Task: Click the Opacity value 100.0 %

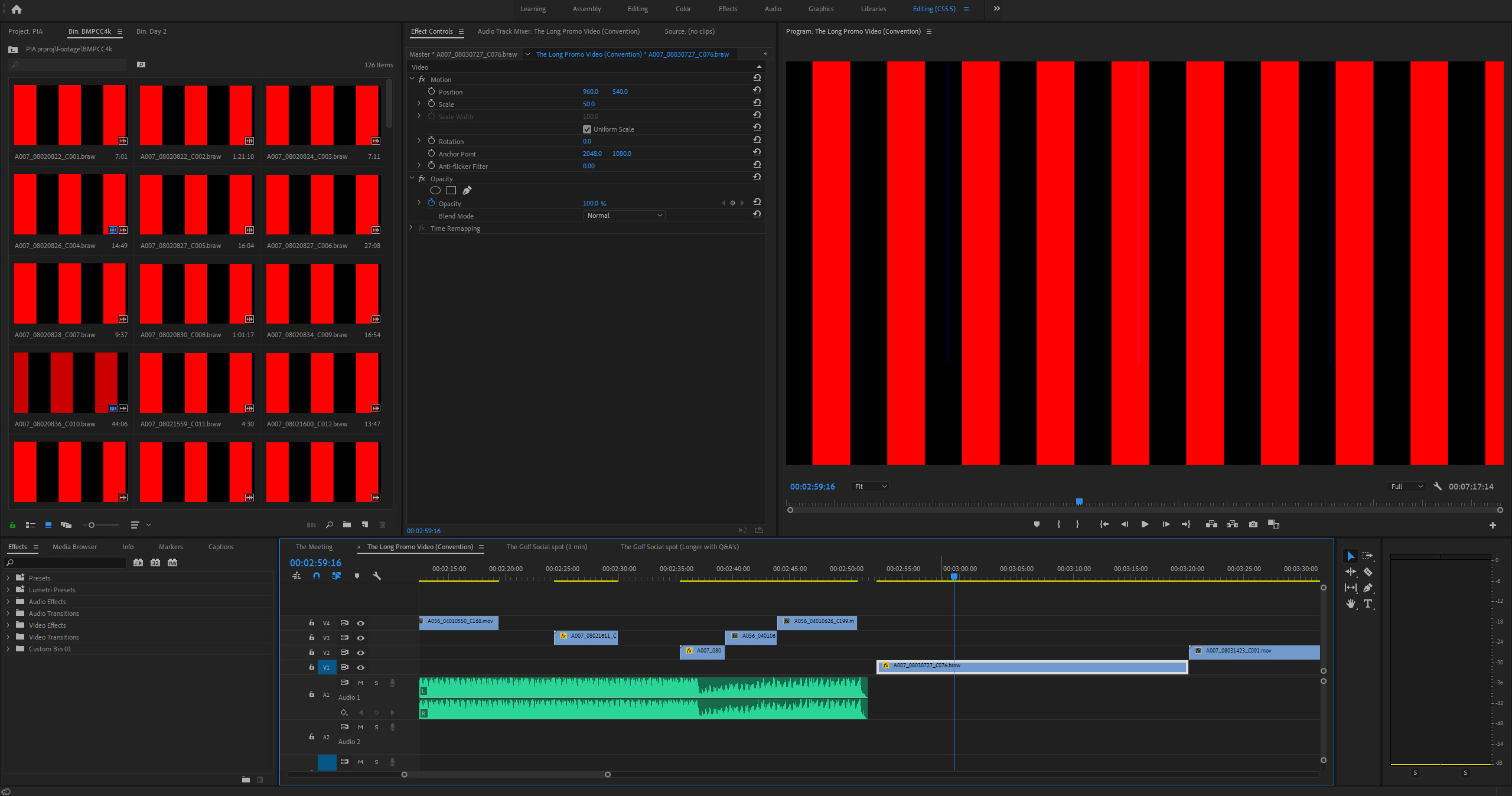Action: point(594,203)
